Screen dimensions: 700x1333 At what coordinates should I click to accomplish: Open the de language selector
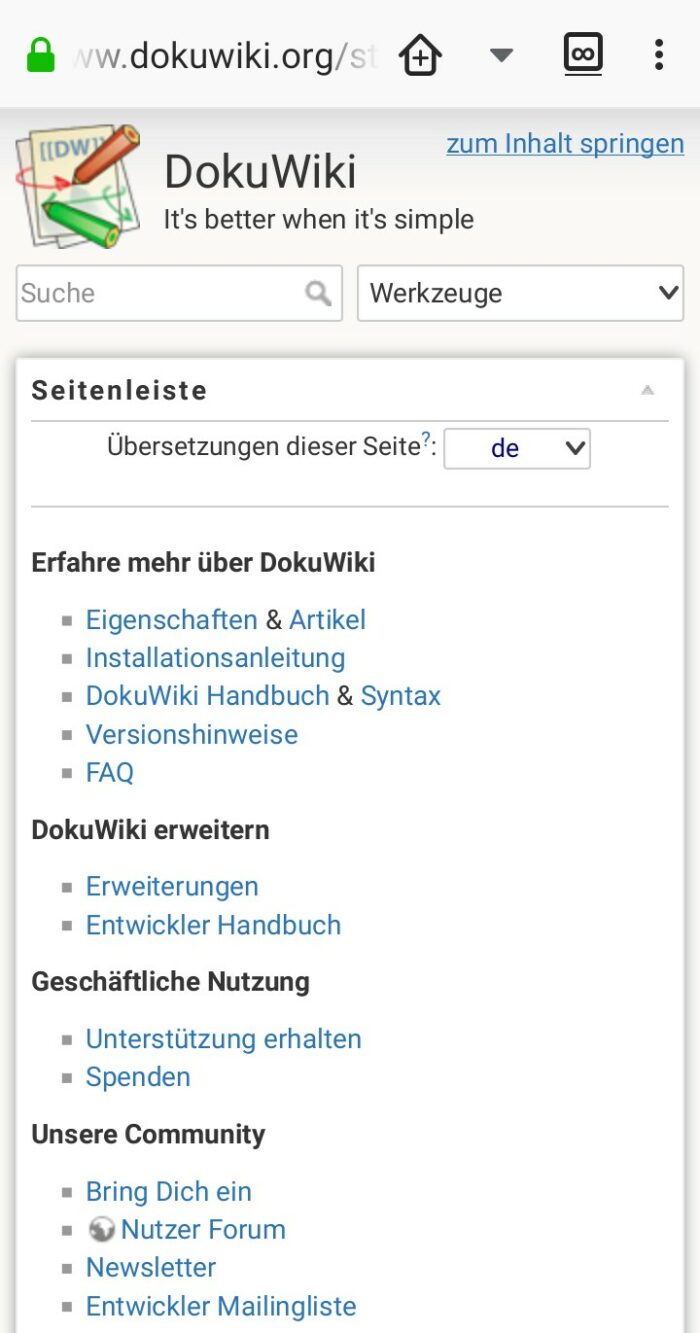517,448
